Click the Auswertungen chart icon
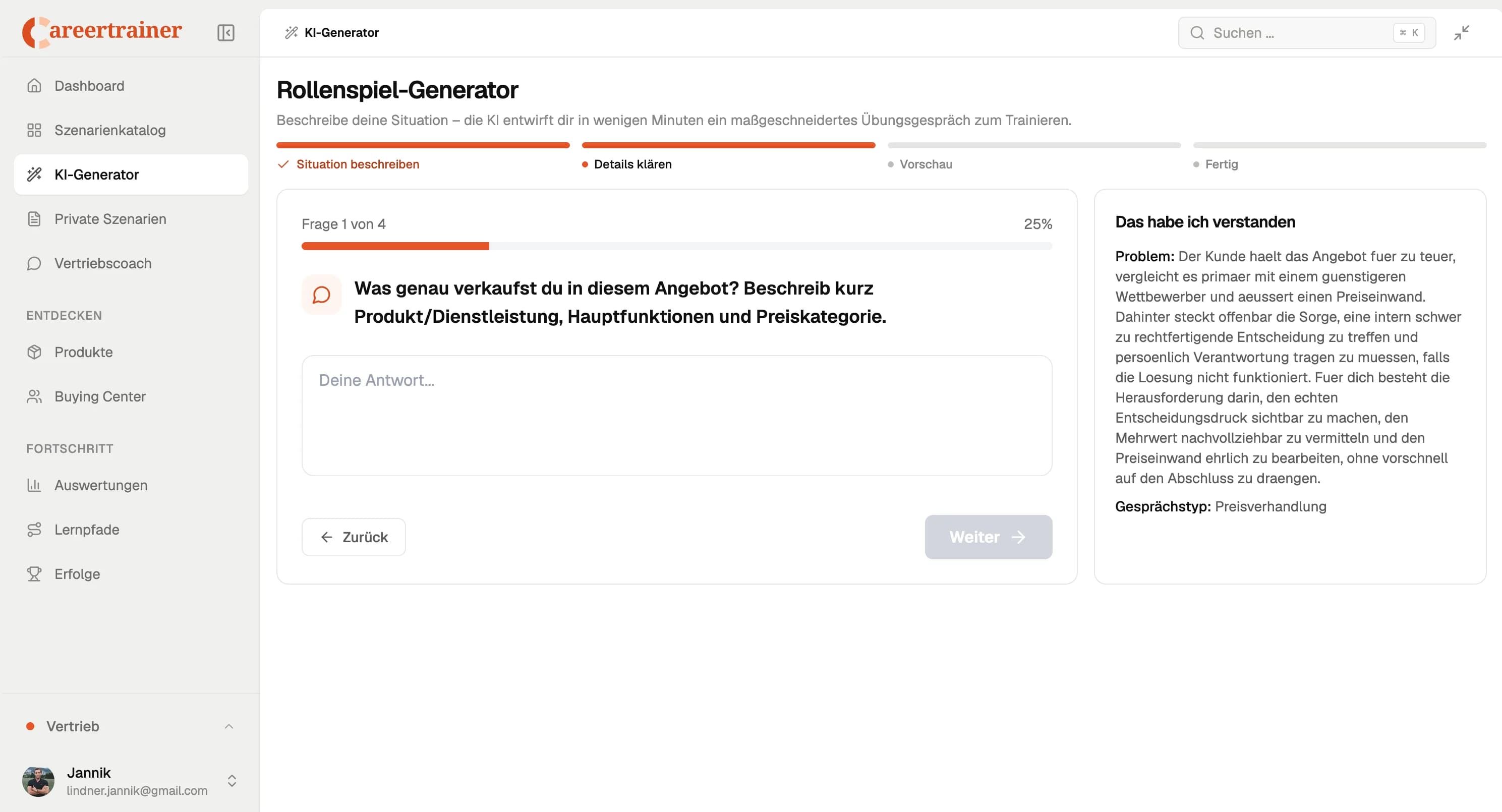 click(x=34, y=485)
